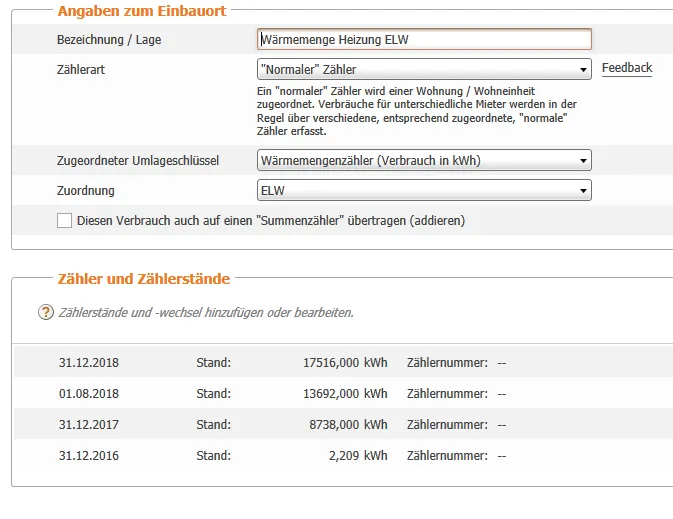Select the 31.12.2018 meter reading date
The image size is (673, 519).
88,363
